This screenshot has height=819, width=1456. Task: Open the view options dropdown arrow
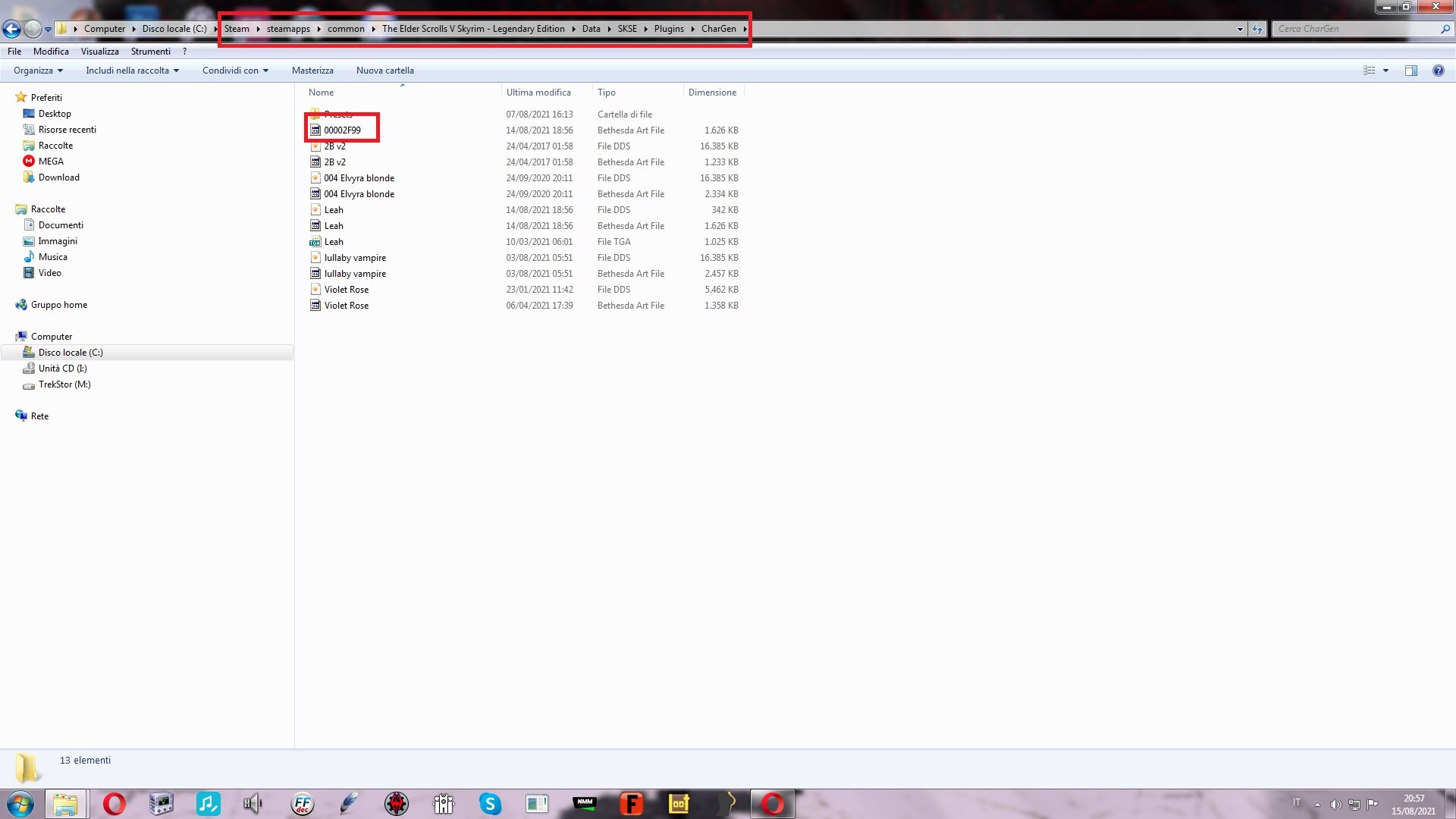point(1385,71)
